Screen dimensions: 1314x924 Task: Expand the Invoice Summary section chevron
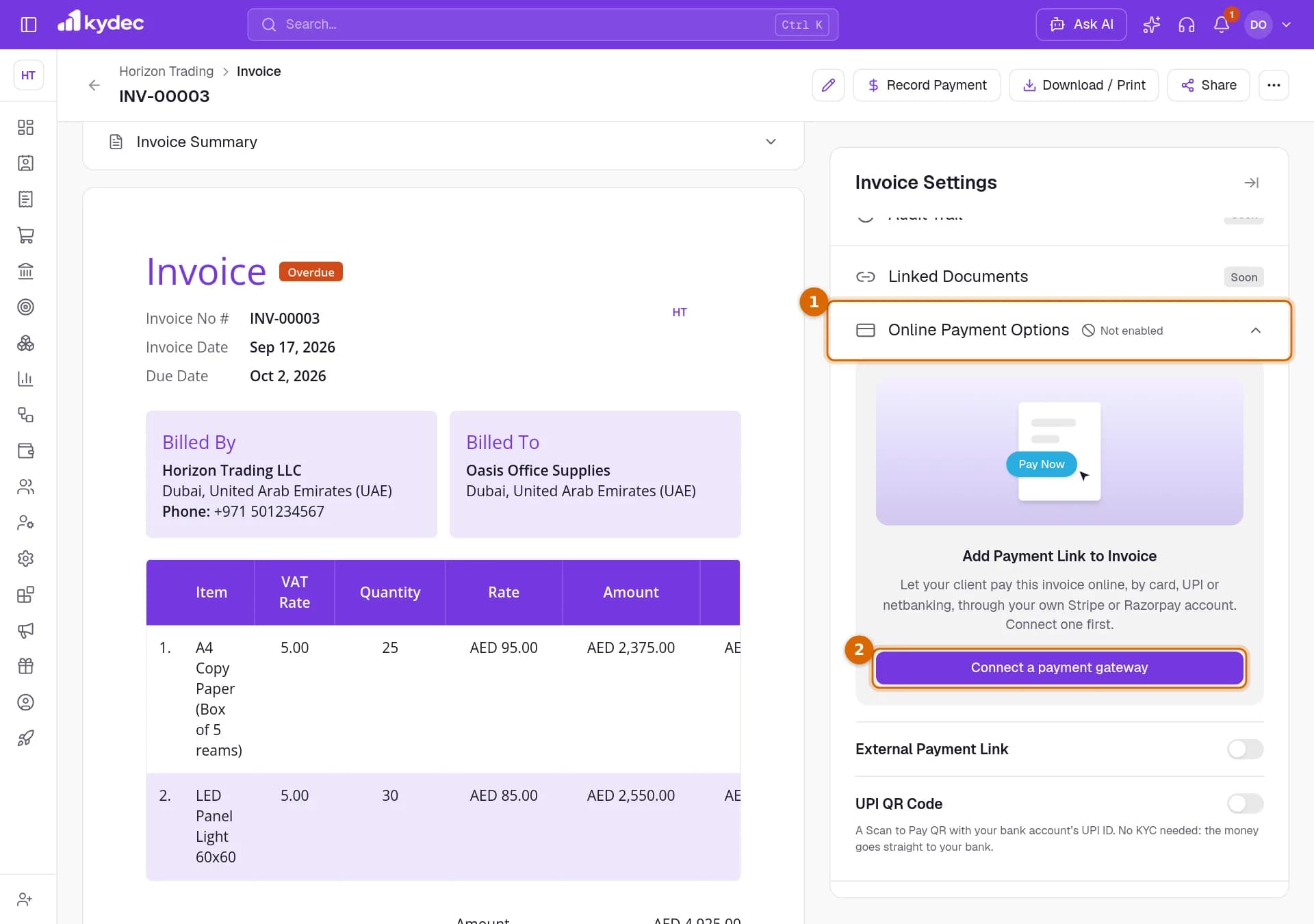pyautogui.click(x=771, y=142)
